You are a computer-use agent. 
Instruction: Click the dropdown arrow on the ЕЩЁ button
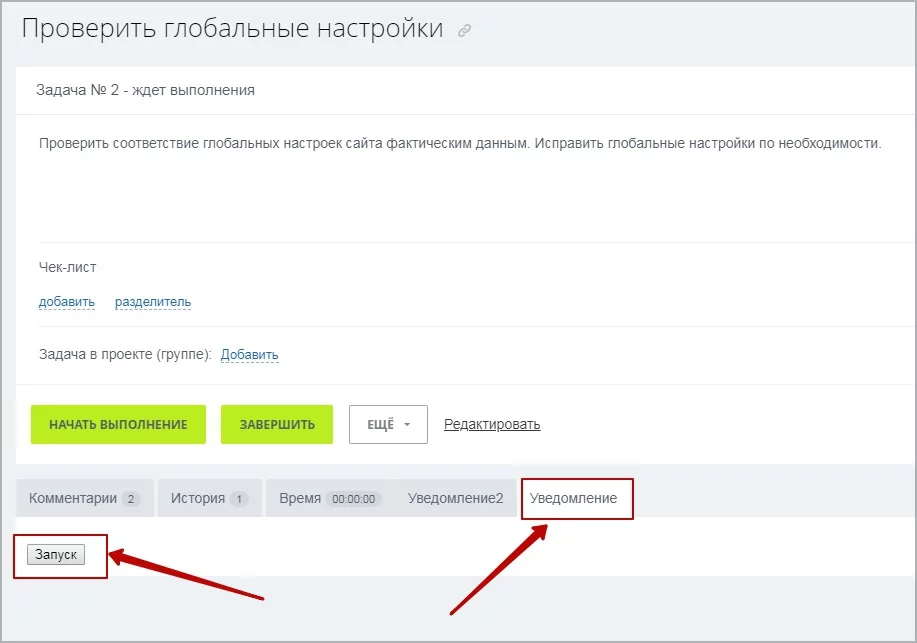pyautogui.click(x=408, y=425)
